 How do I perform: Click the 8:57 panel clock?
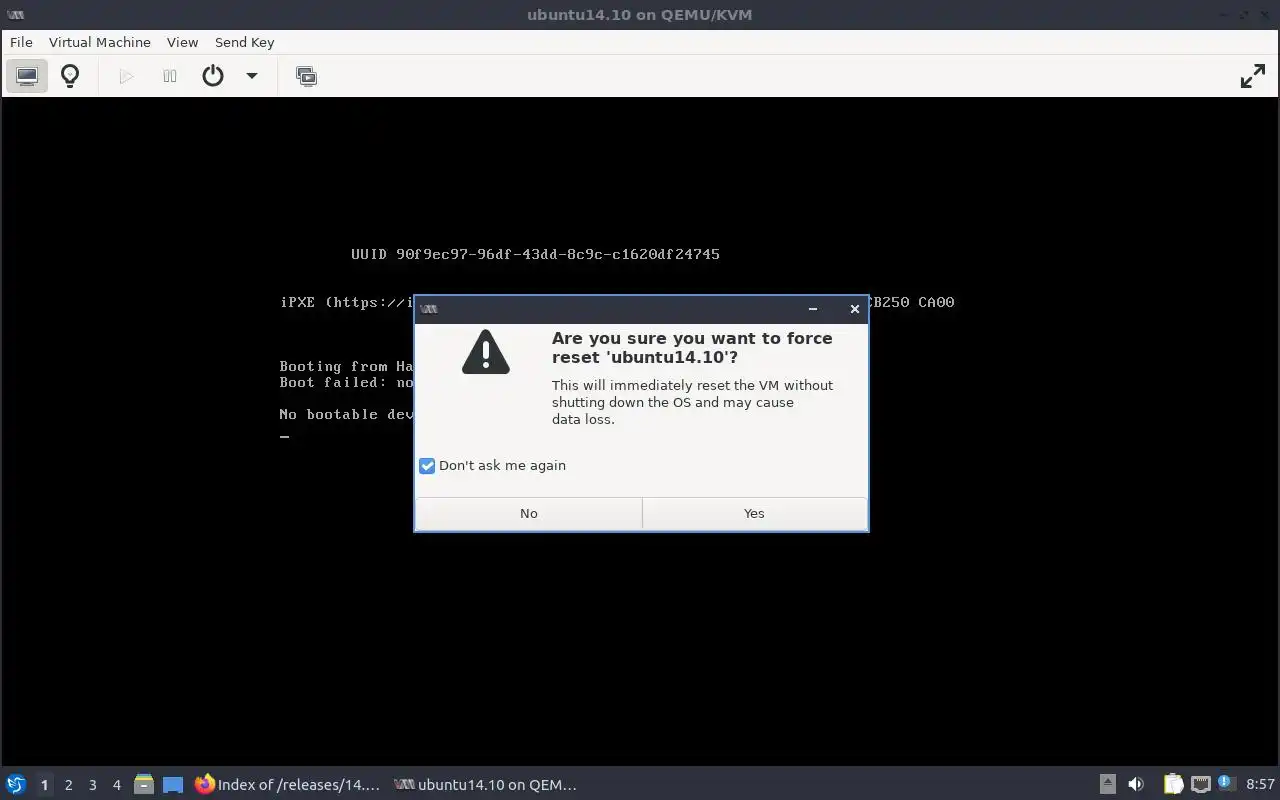[x=1260, y=785]
